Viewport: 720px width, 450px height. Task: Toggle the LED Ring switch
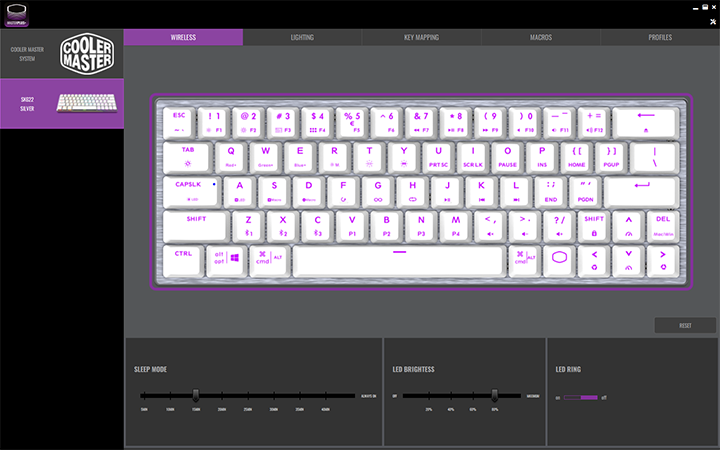(x=581, y=397)
